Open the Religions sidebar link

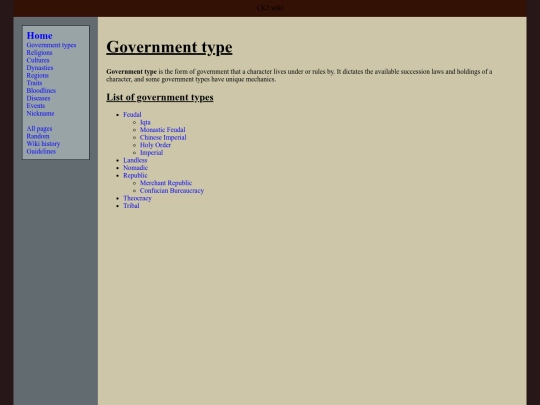point(39,53)
